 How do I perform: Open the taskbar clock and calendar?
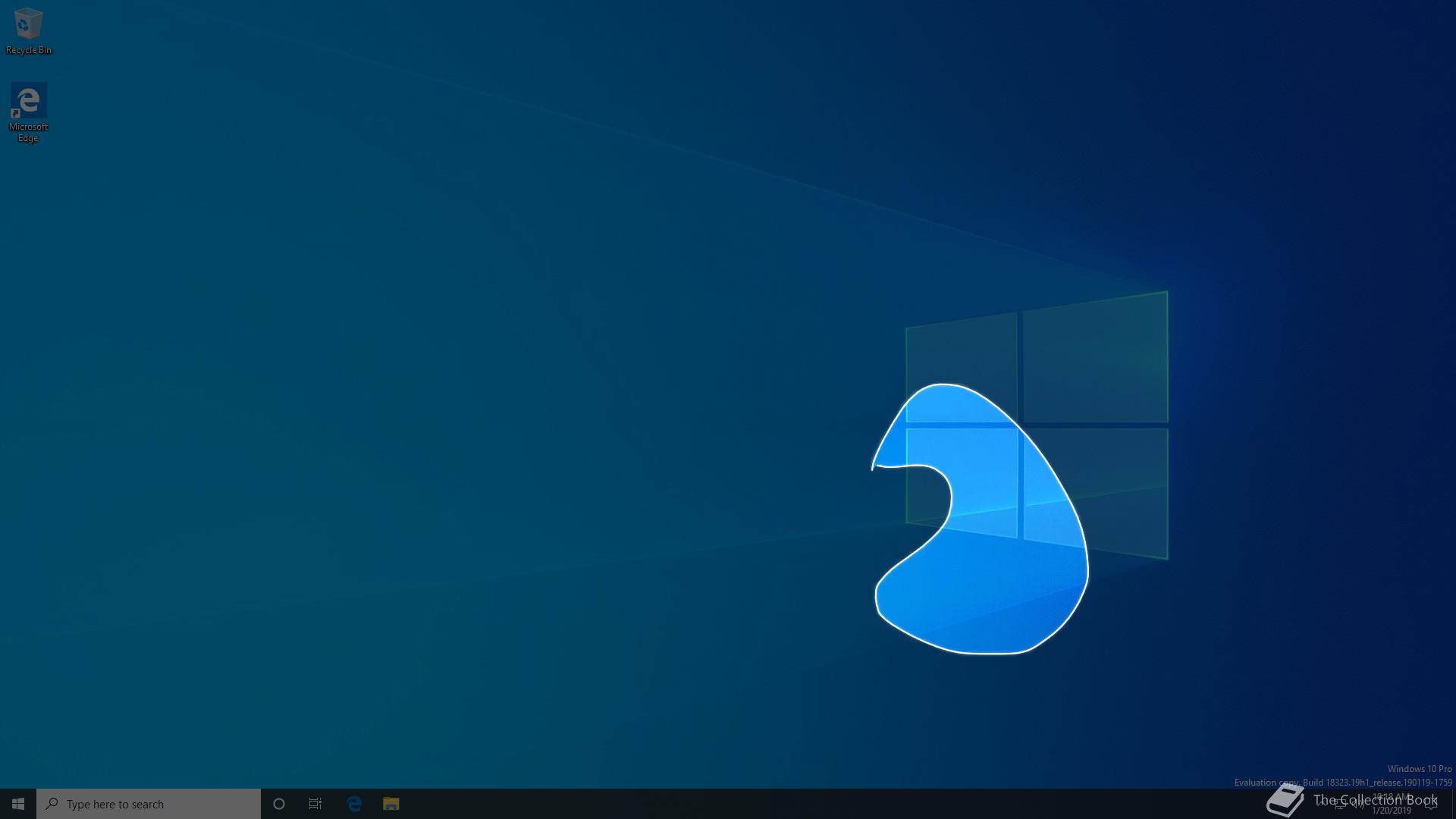tap(1392, 804)
